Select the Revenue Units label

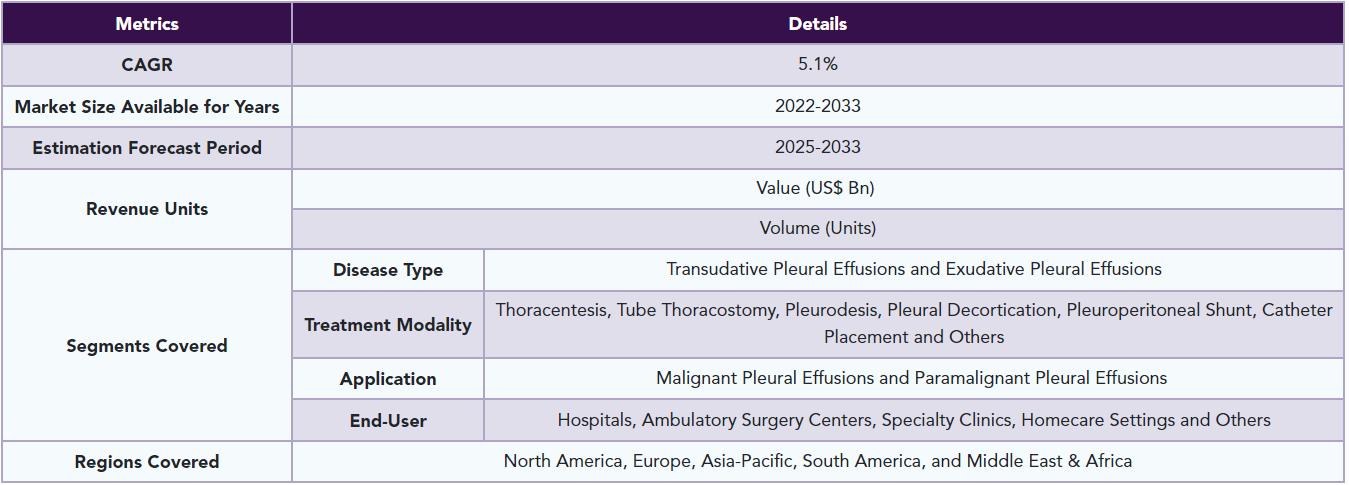147,209
